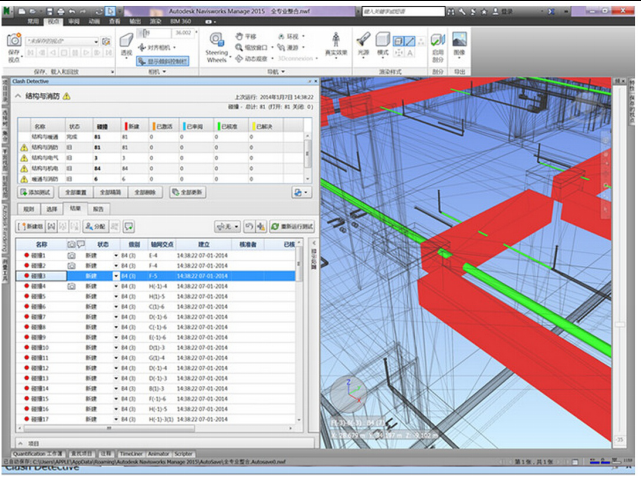This screenshot has width=641, height=478.
Task: Click the Image export (图像) icon
Action: (459, 40)
